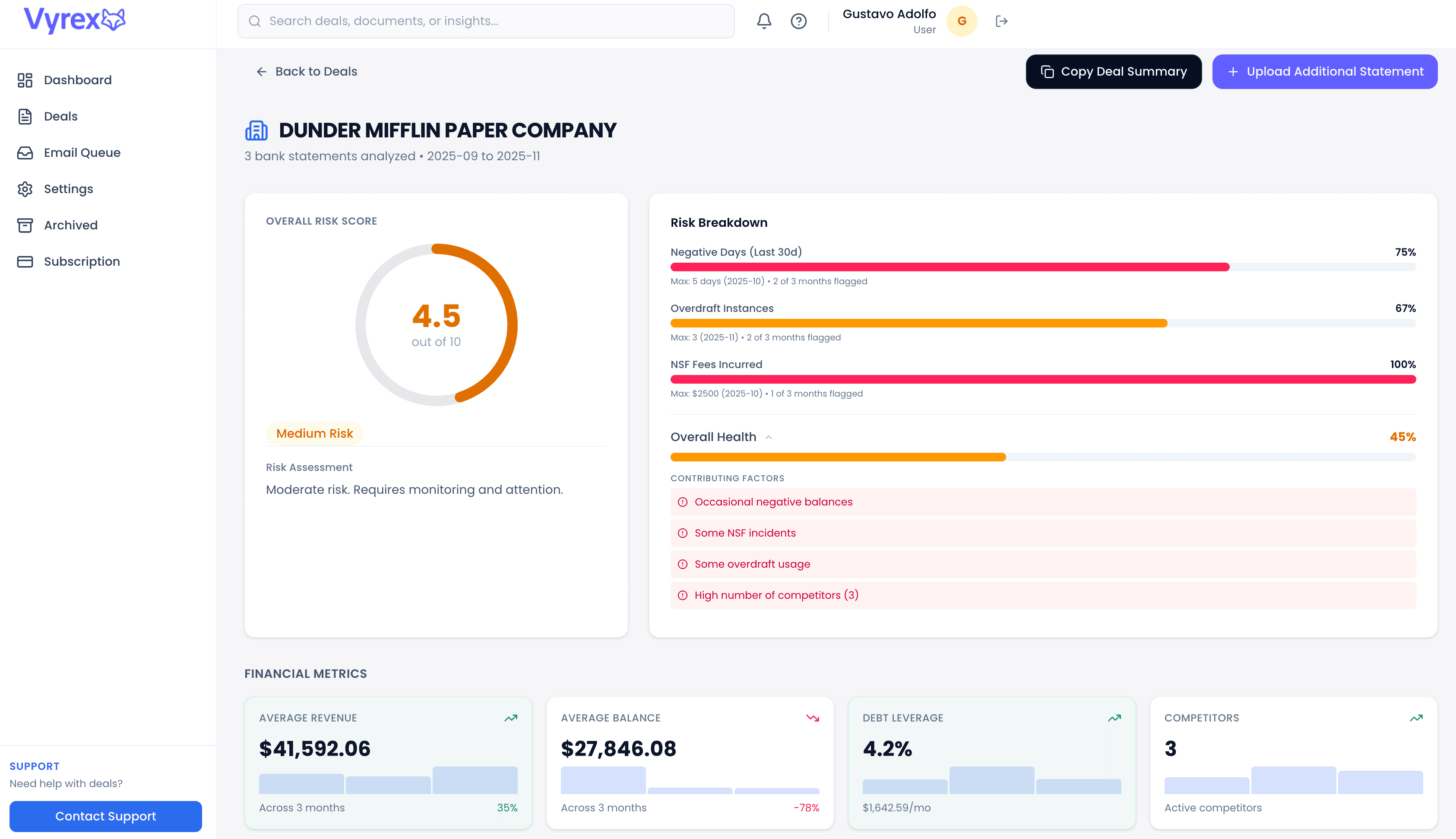
Task: Click the building icon beside Dunder Mifflin title
Action: coord(257,130)
